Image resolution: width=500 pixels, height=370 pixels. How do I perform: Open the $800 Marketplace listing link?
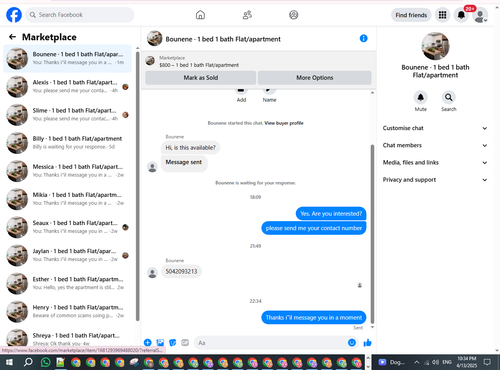[199, 65]
